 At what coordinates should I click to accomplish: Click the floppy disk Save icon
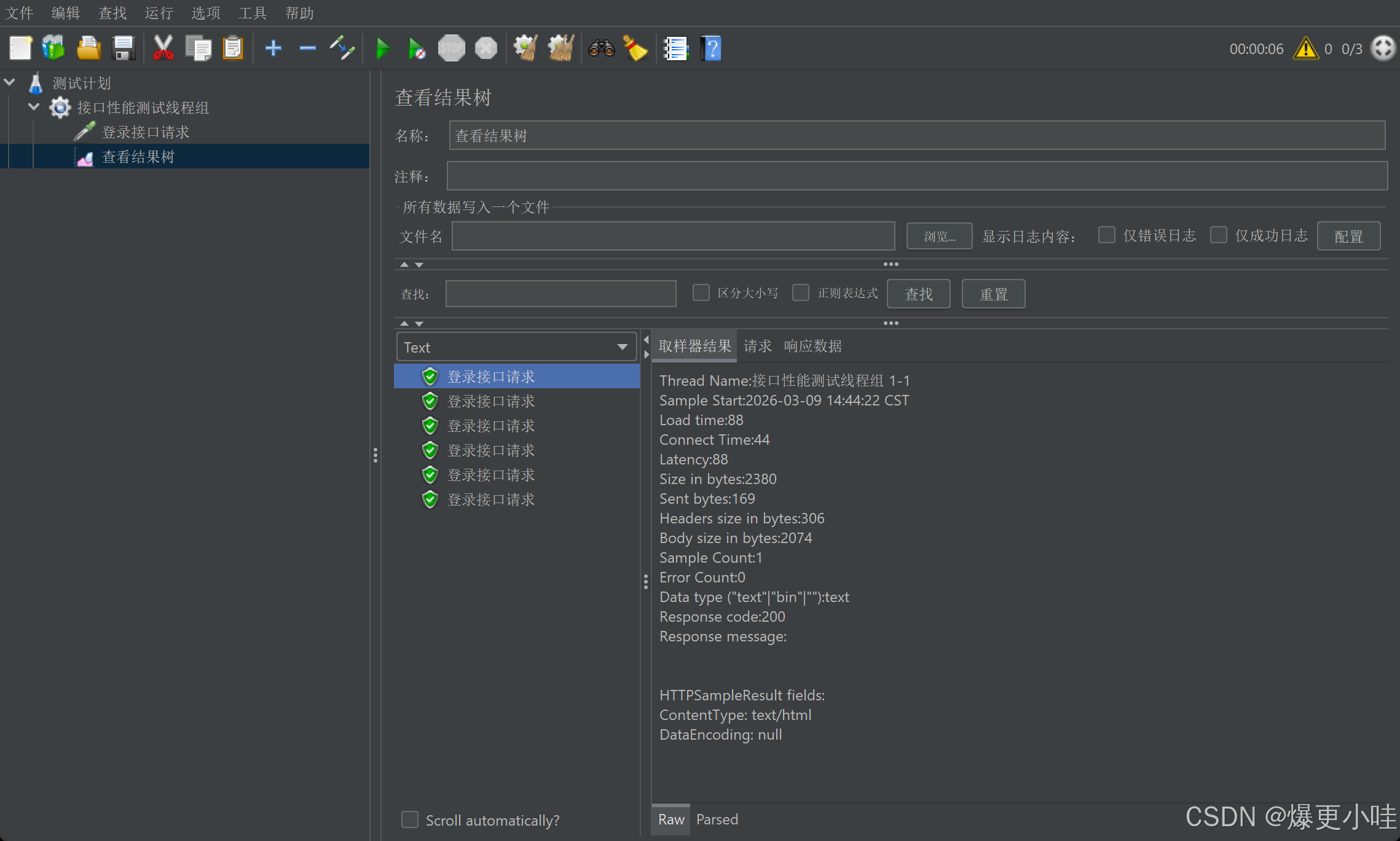click(124, 49)
